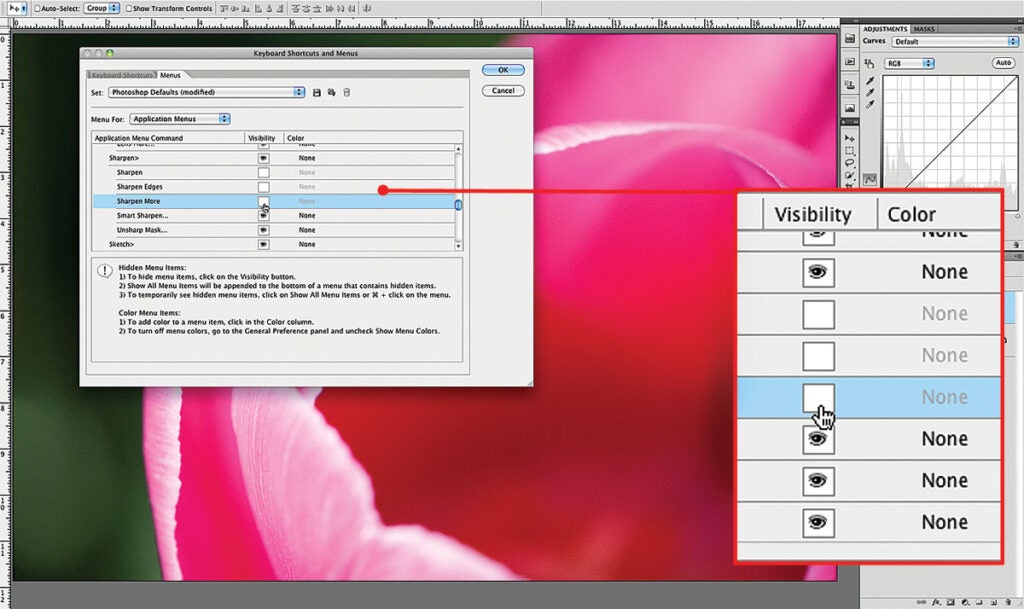Click Align top edges icon
The height and width of the screenshot is (609, 1024).
tap(224, 8)
